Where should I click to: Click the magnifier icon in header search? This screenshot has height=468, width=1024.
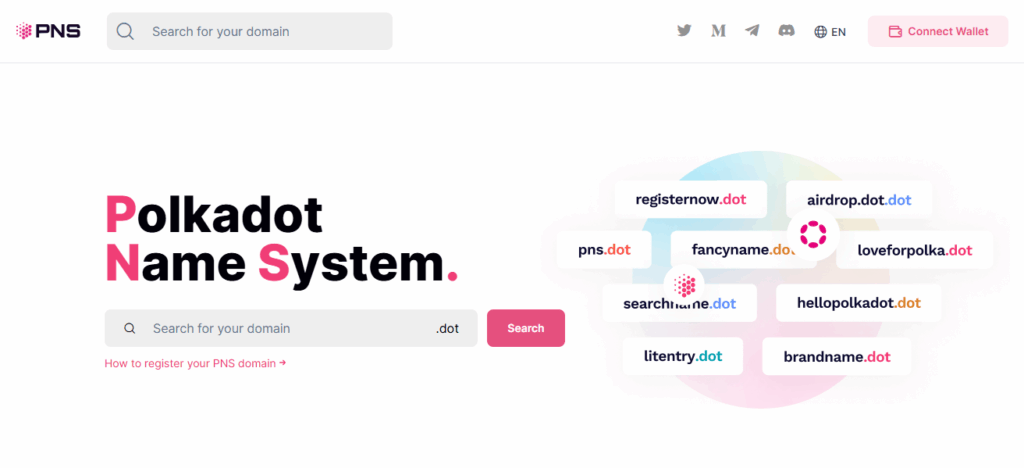pos(125,31)
